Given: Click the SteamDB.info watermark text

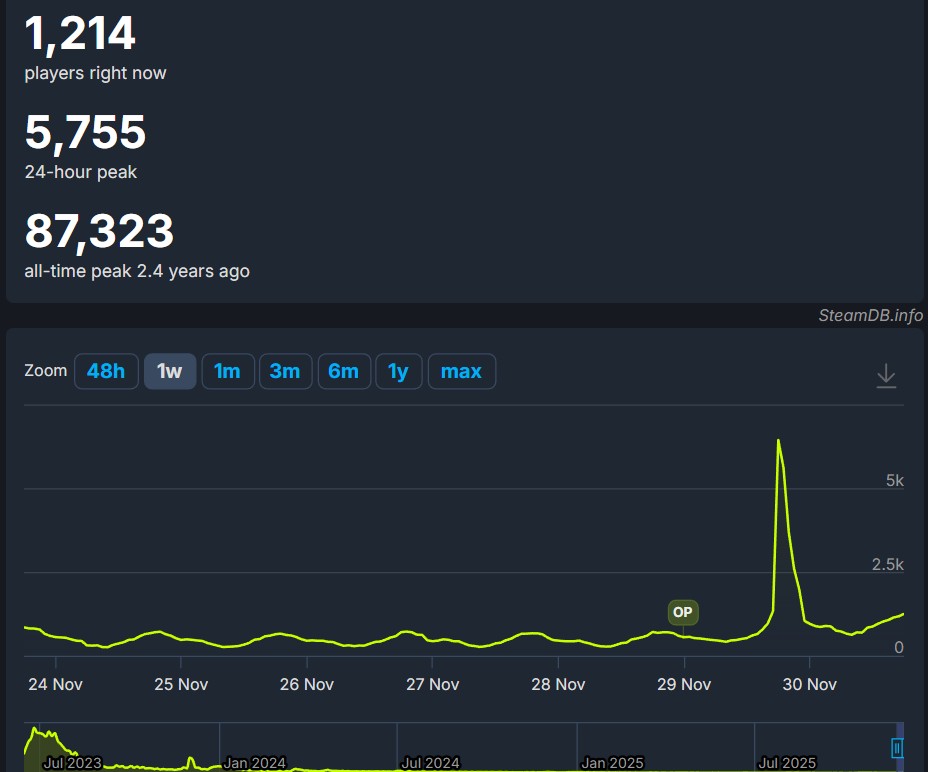Looking at the screenshot, I should point(870,315).
